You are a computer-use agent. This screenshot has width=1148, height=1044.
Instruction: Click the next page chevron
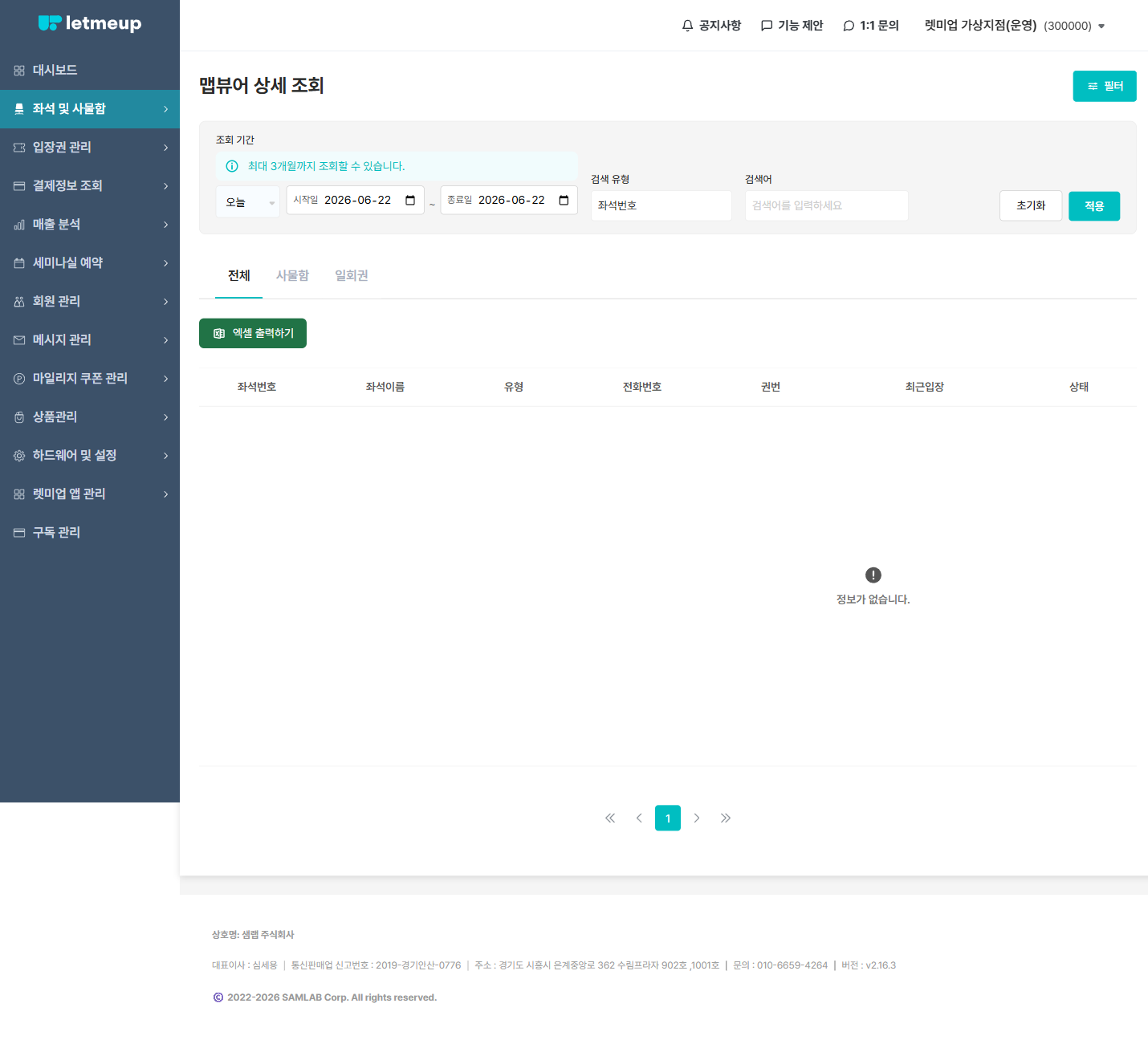[697, 818]
